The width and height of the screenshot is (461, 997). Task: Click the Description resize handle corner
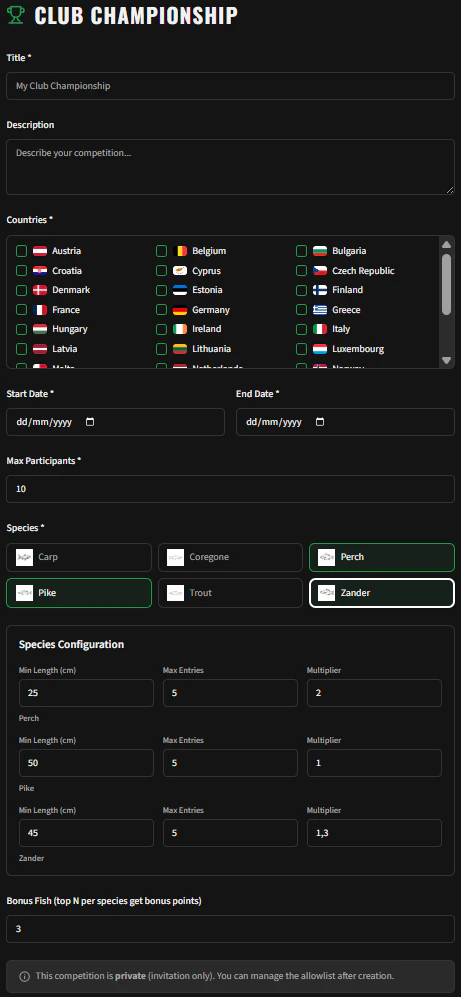[x=450, y=189]
